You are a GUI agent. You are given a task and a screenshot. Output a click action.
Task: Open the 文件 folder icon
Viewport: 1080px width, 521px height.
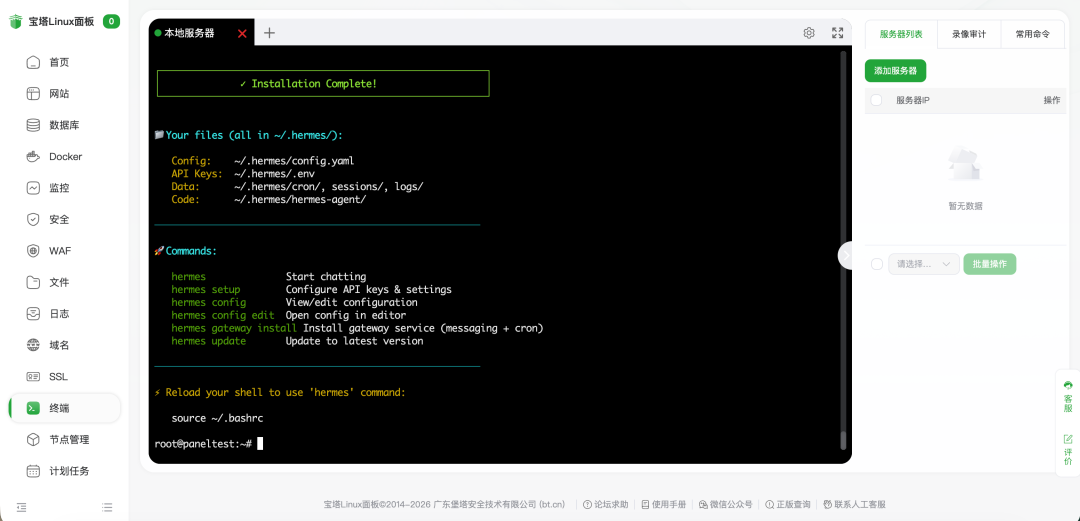coord(33,283)
